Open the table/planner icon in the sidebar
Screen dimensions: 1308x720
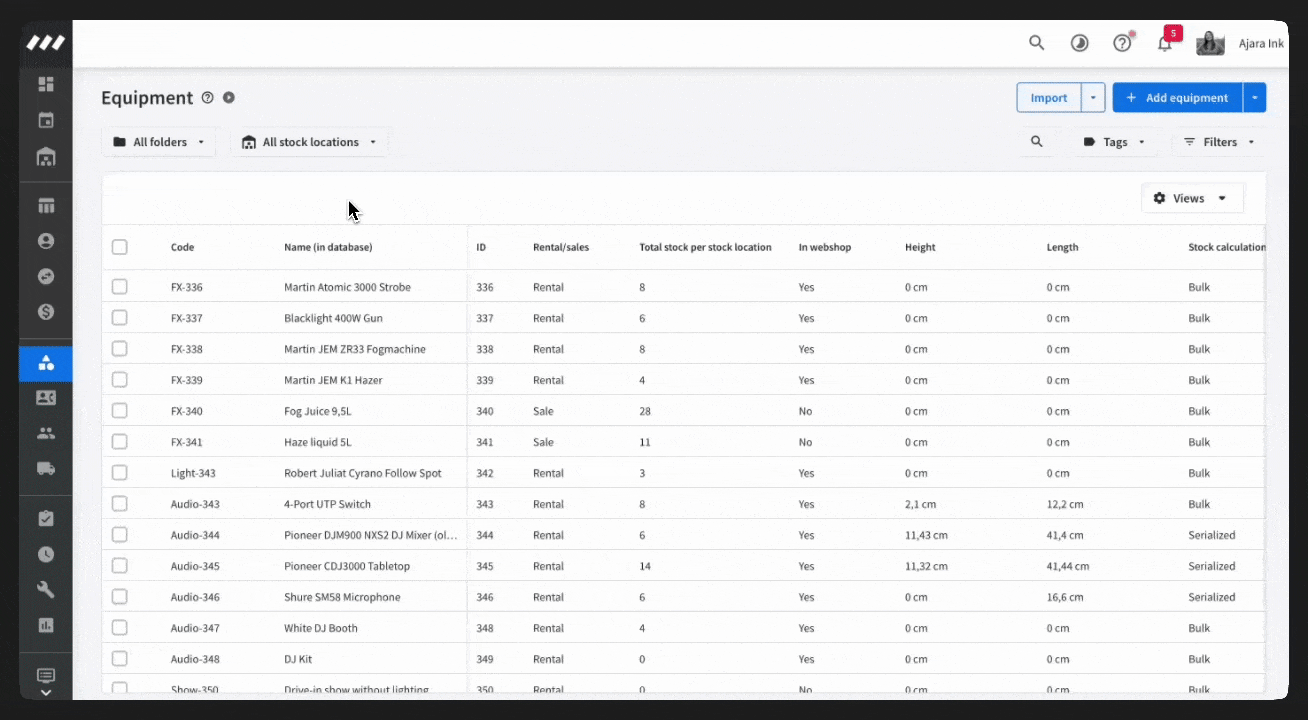click(46, 206)
